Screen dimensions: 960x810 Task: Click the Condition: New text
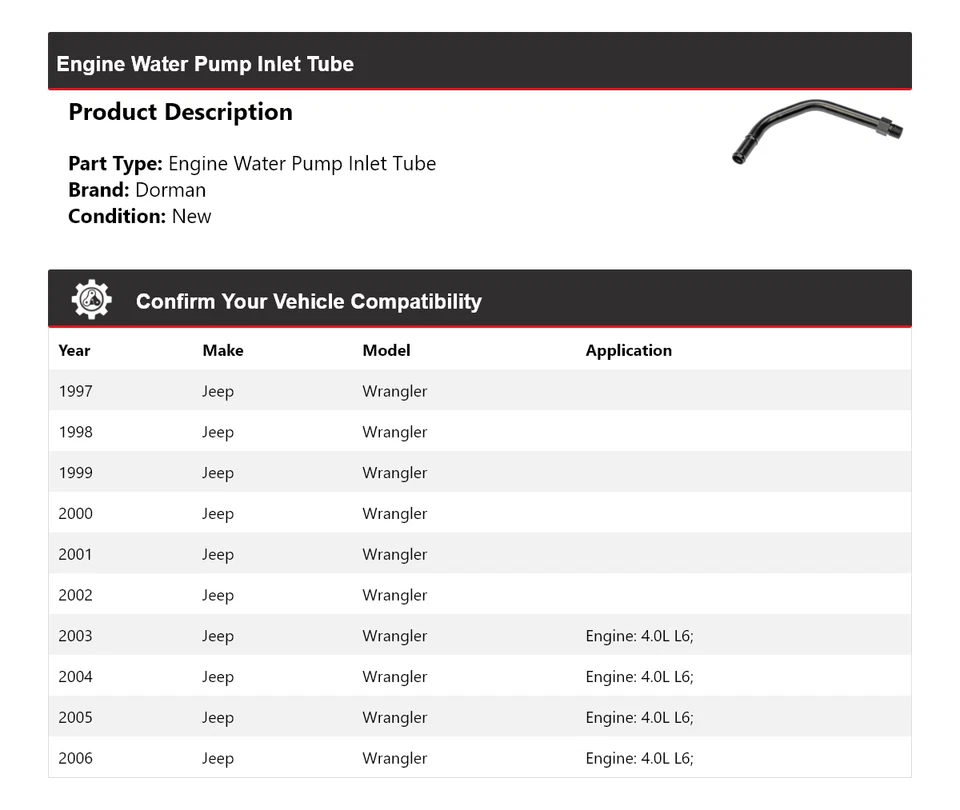pyautogui.click(x=139, y=216)
